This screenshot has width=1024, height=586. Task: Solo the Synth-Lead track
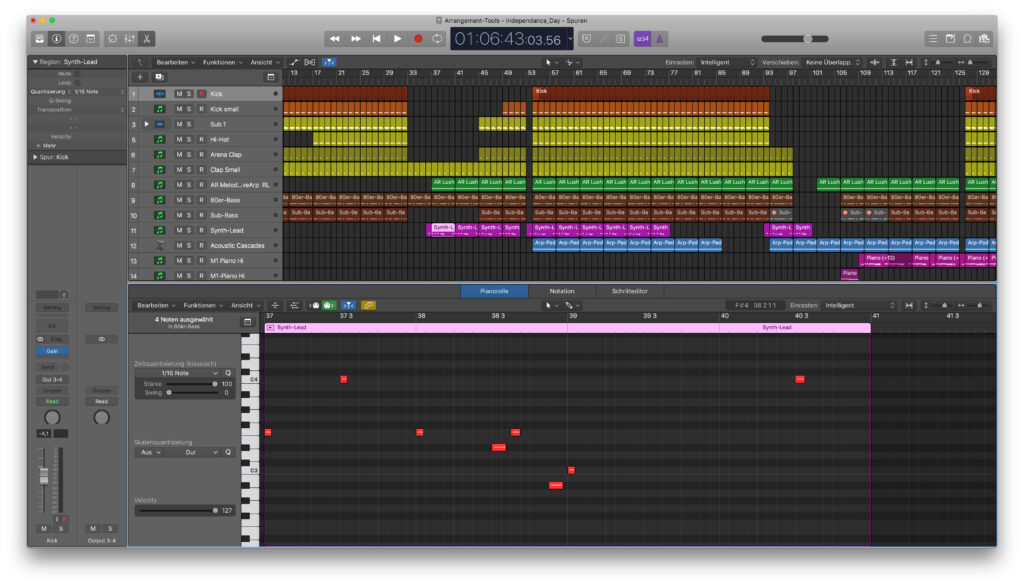pyautogui.click(x=189, y=231)
